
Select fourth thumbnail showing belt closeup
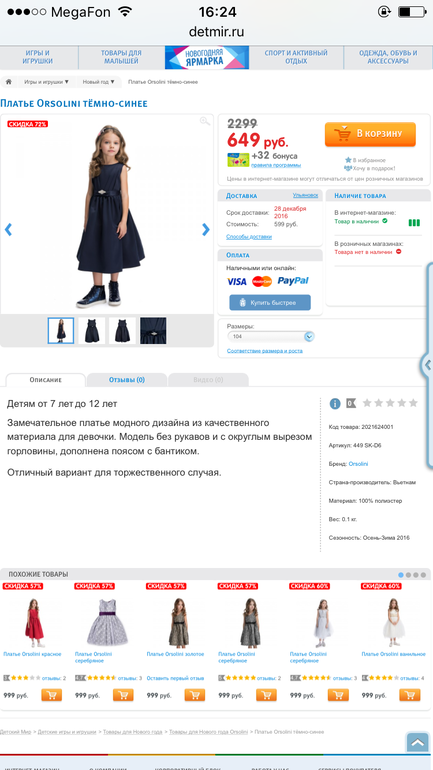pos(153,330)
